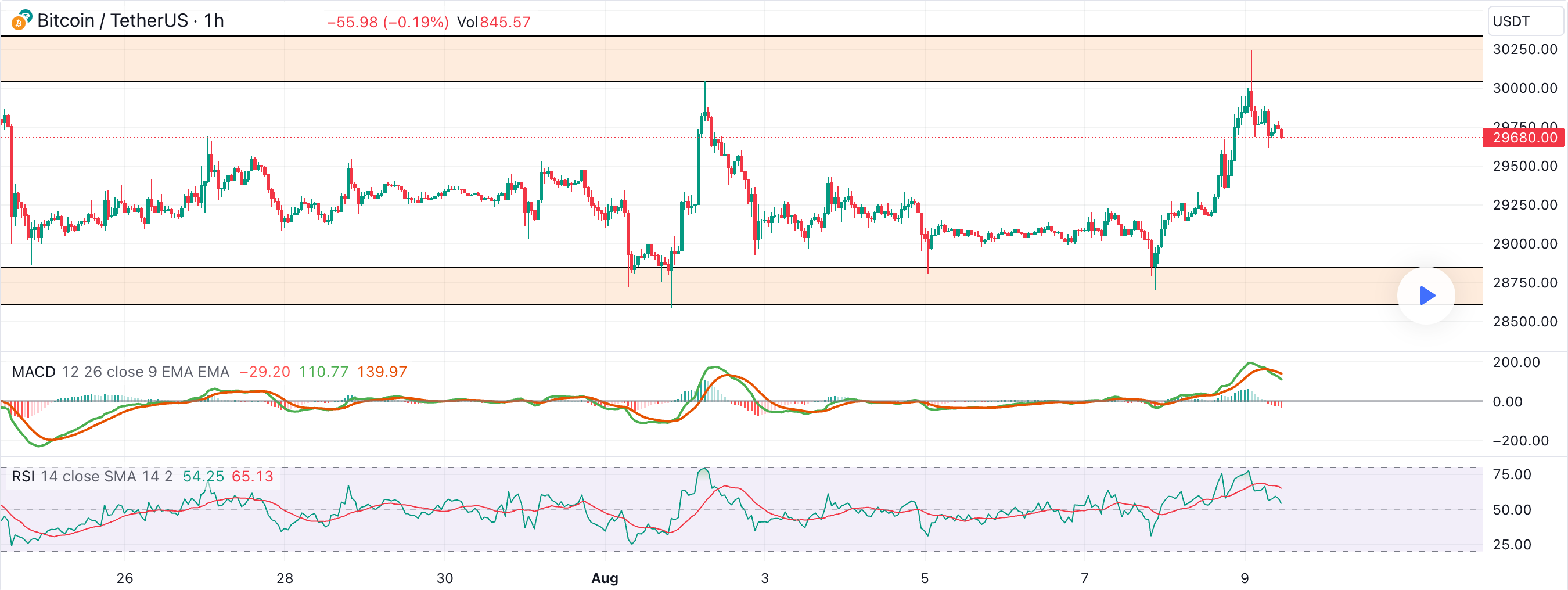Click the 5 date label on time axis
The image size is (1568, 590).
[x=925, y=578]
